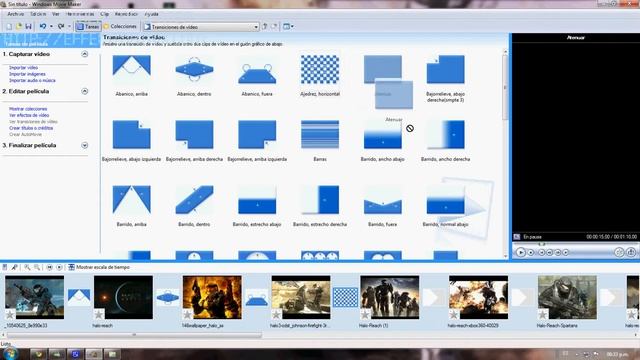Screen dimensions: 640x360
Task: Select the Barrido, dentro transition
Action: 194,206
